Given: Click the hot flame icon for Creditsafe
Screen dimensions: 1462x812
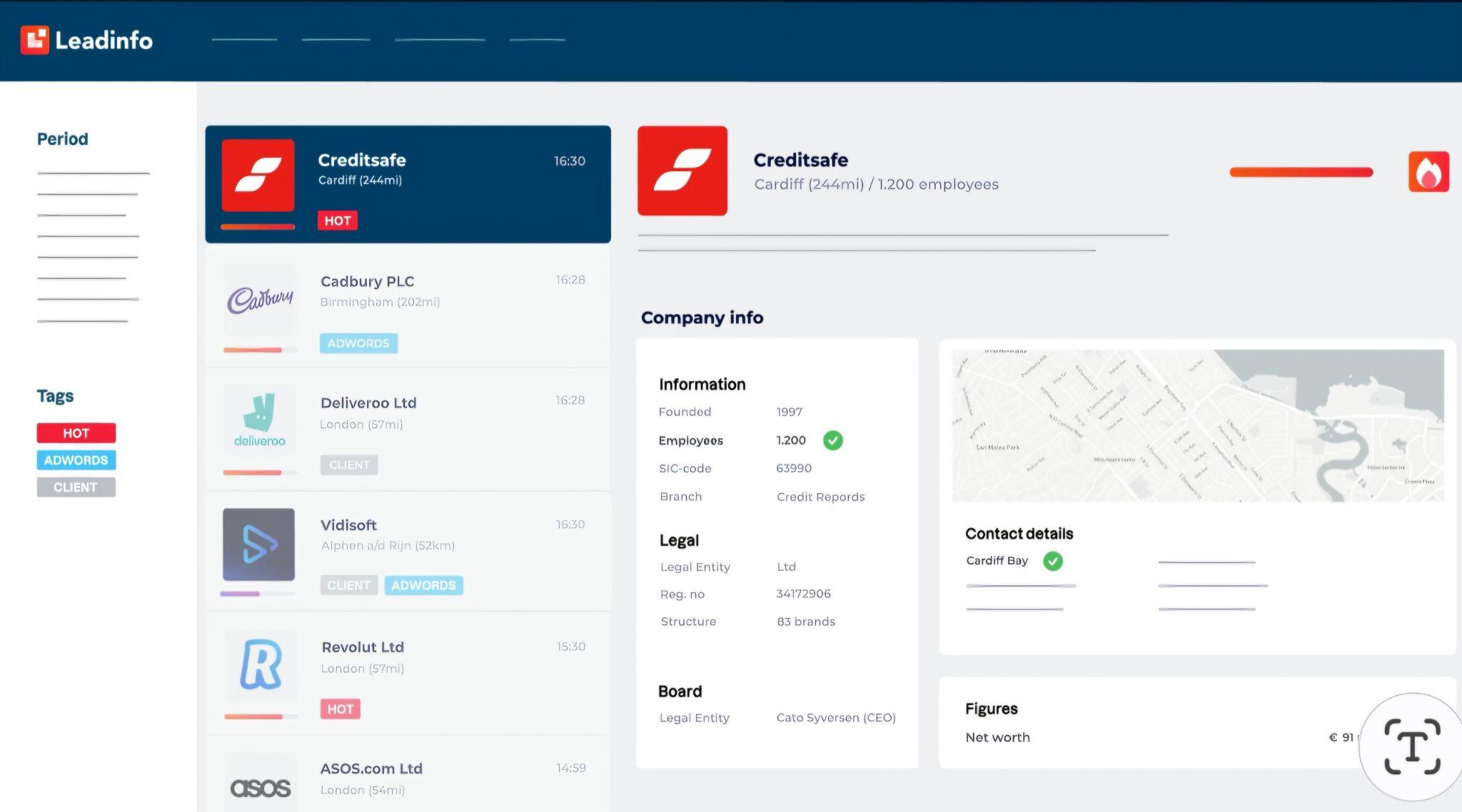Looking at the screenshot, I should 1428,171.
